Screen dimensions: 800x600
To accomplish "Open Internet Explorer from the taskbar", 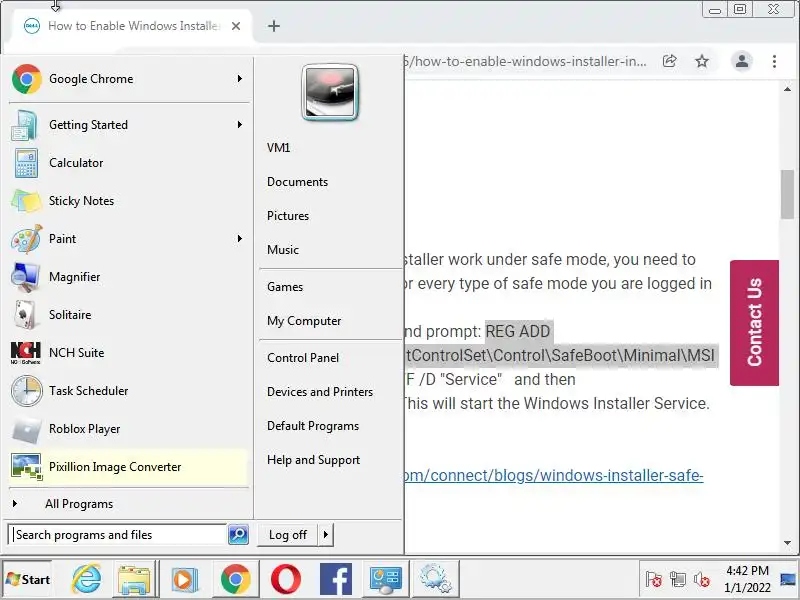I will [x=86, y=579].
